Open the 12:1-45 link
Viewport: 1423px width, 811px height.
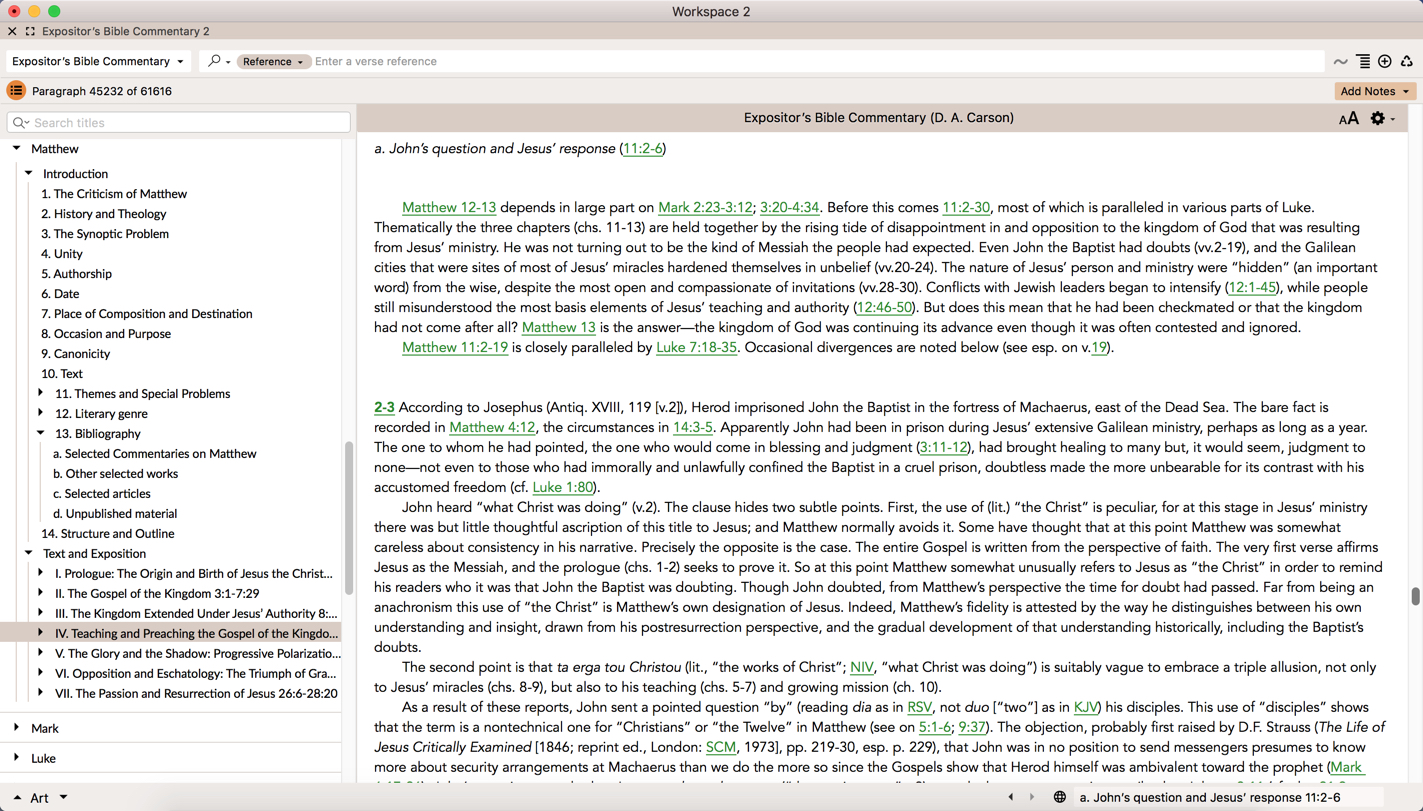click(1252, 288)
